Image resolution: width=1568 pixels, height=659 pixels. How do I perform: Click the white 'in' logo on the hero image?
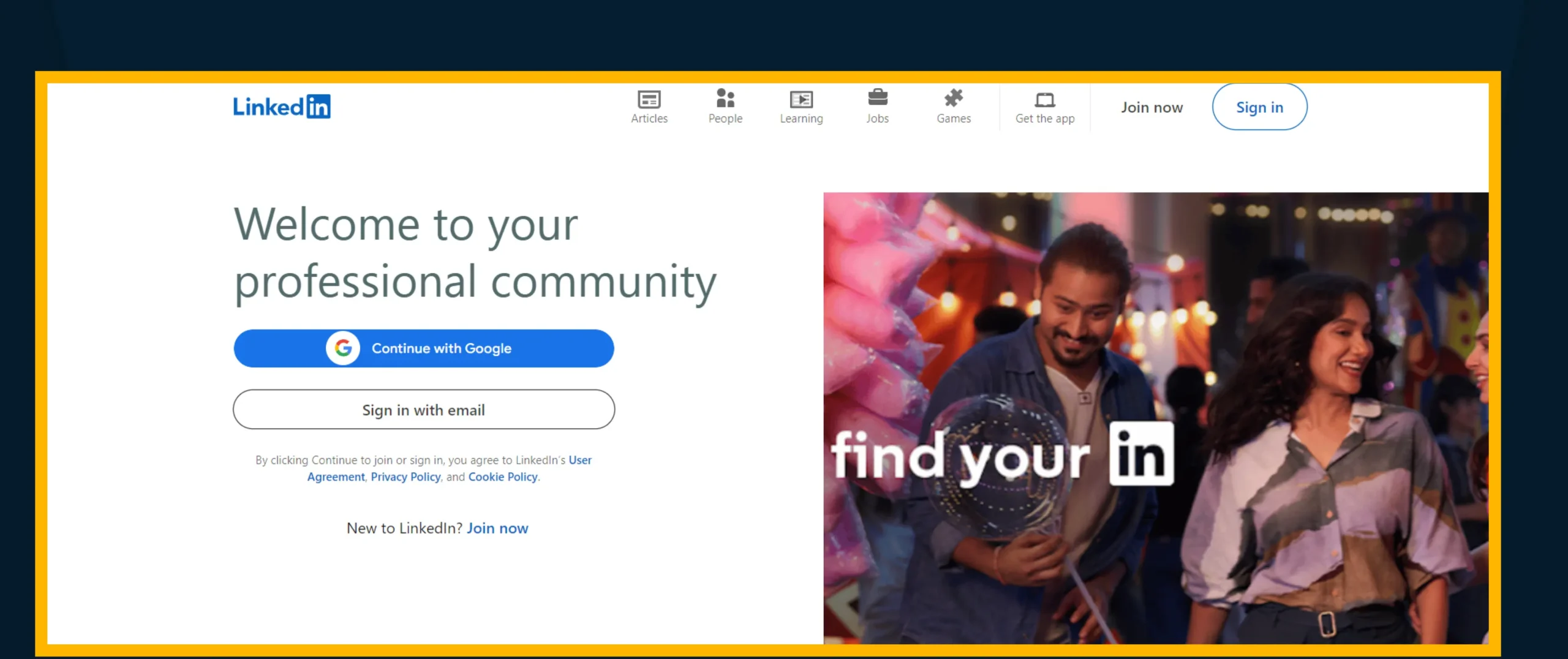(1142, 454)
